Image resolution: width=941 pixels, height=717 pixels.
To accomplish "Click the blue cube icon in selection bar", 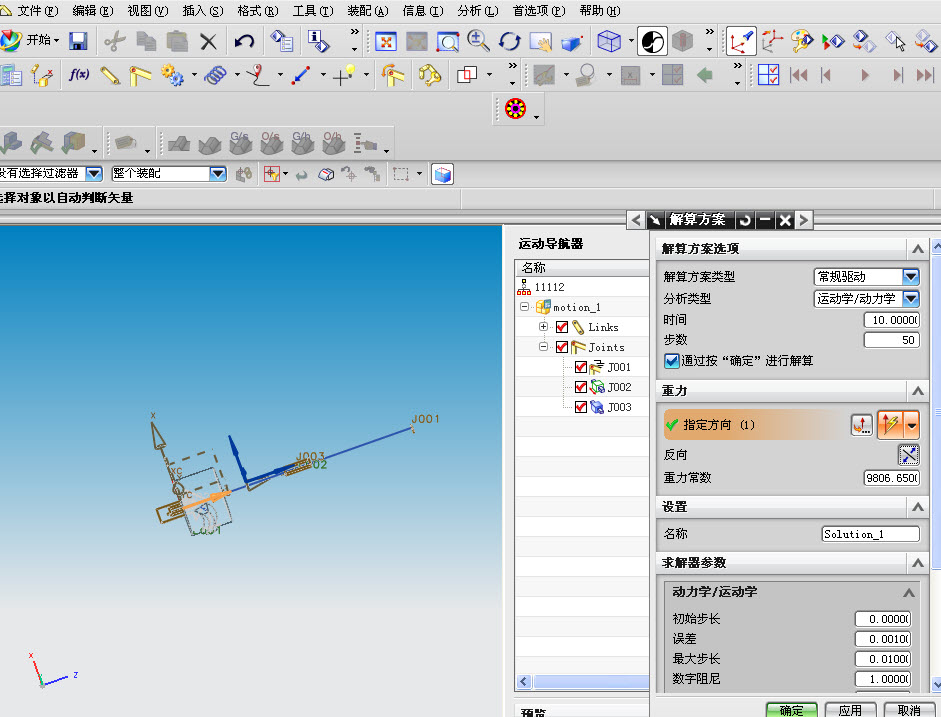I will tap(442, 174).
